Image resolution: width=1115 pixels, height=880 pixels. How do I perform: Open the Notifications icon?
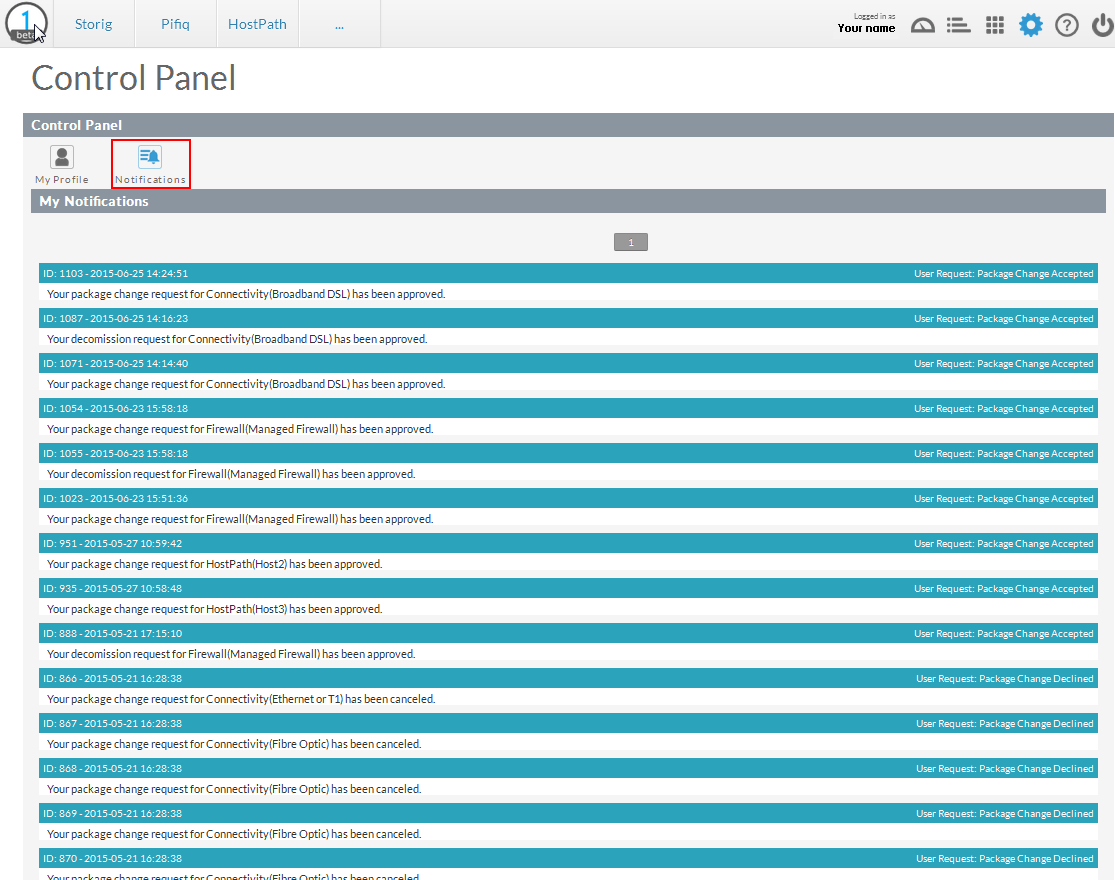point(150,163)
